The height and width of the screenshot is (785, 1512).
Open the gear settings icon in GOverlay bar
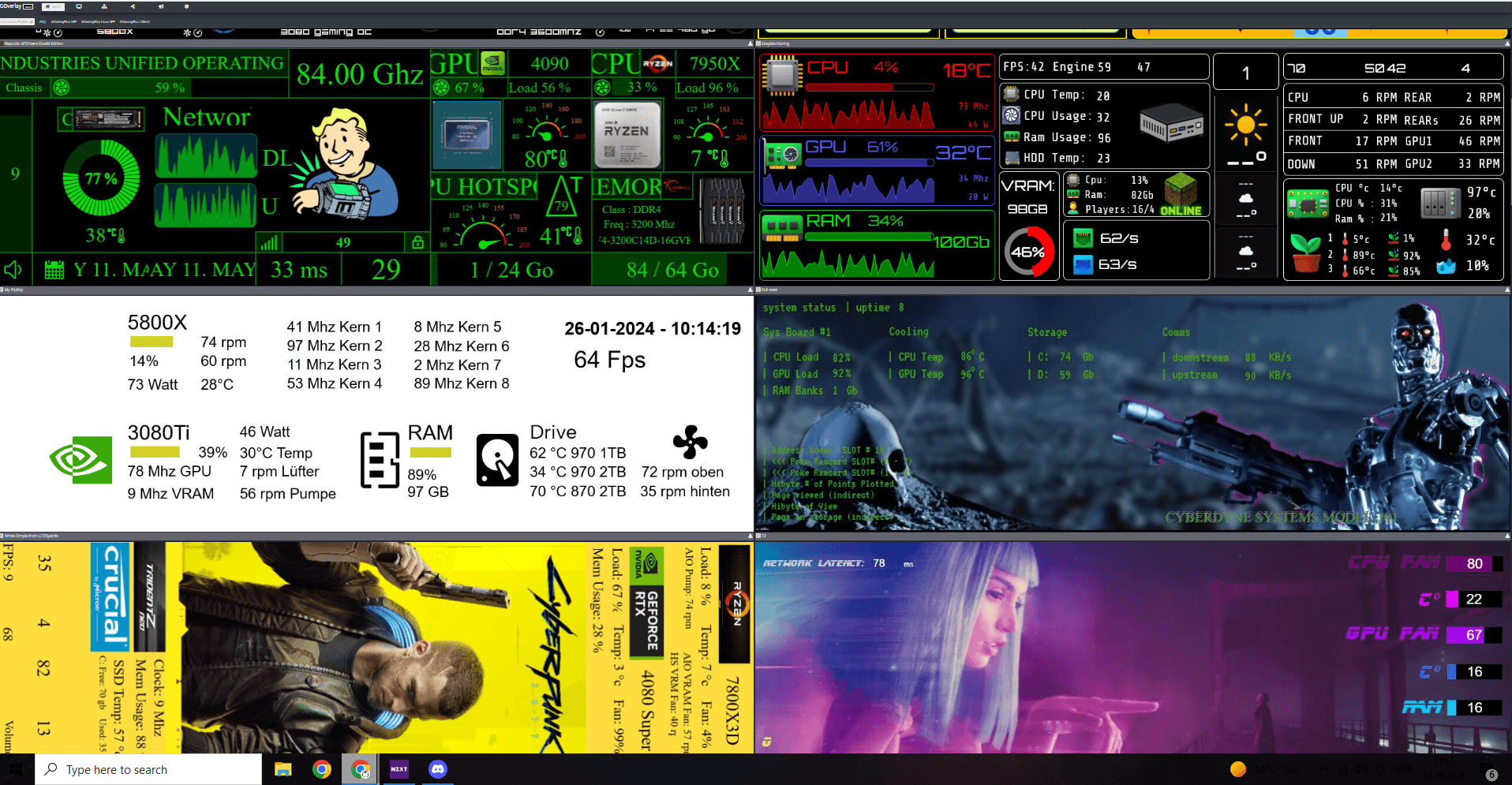pos(186,6)
